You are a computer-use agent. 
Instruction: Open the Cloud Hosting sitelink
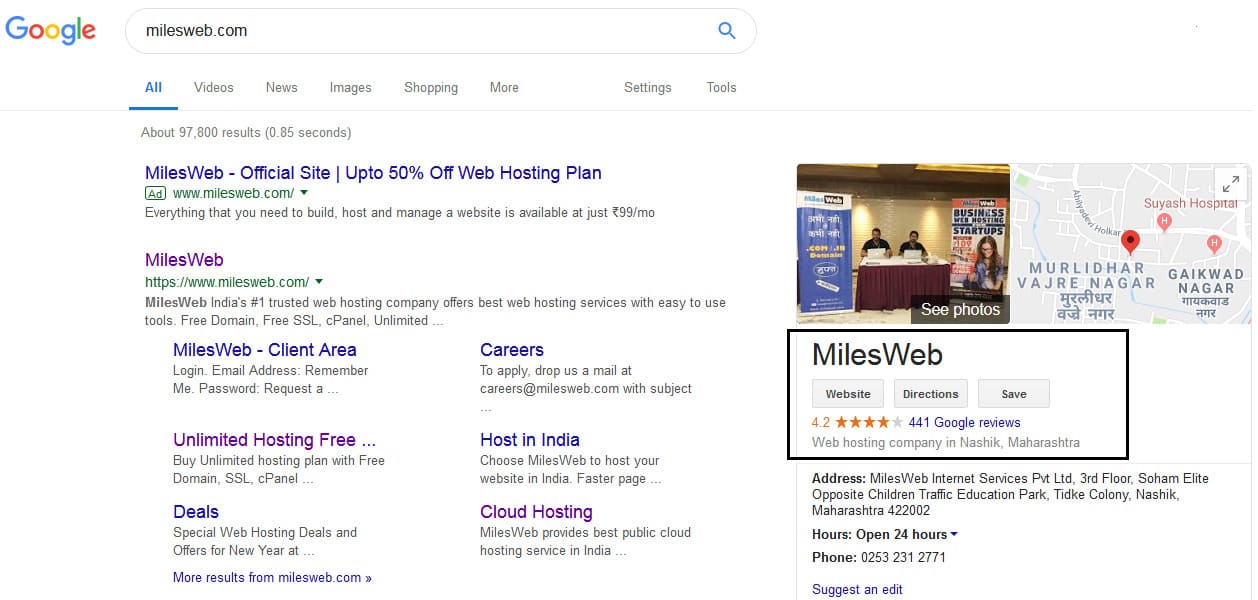click(536, 512)
